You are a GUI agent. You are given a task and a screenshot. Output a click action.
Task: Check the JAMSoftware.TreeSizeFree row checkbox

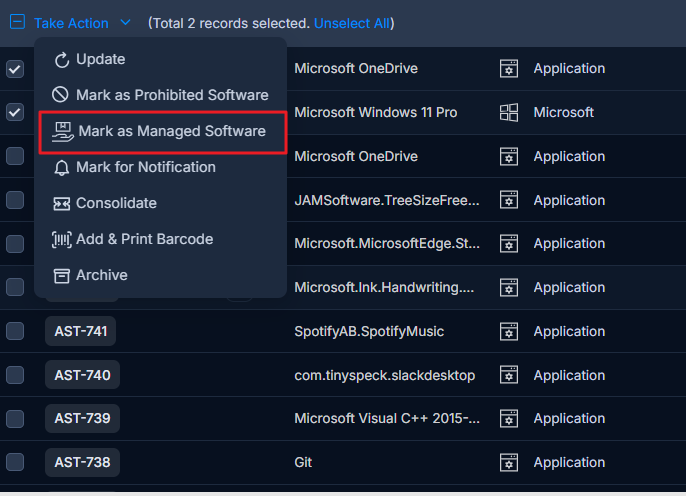pyautogui.click(x=15, y=200)
